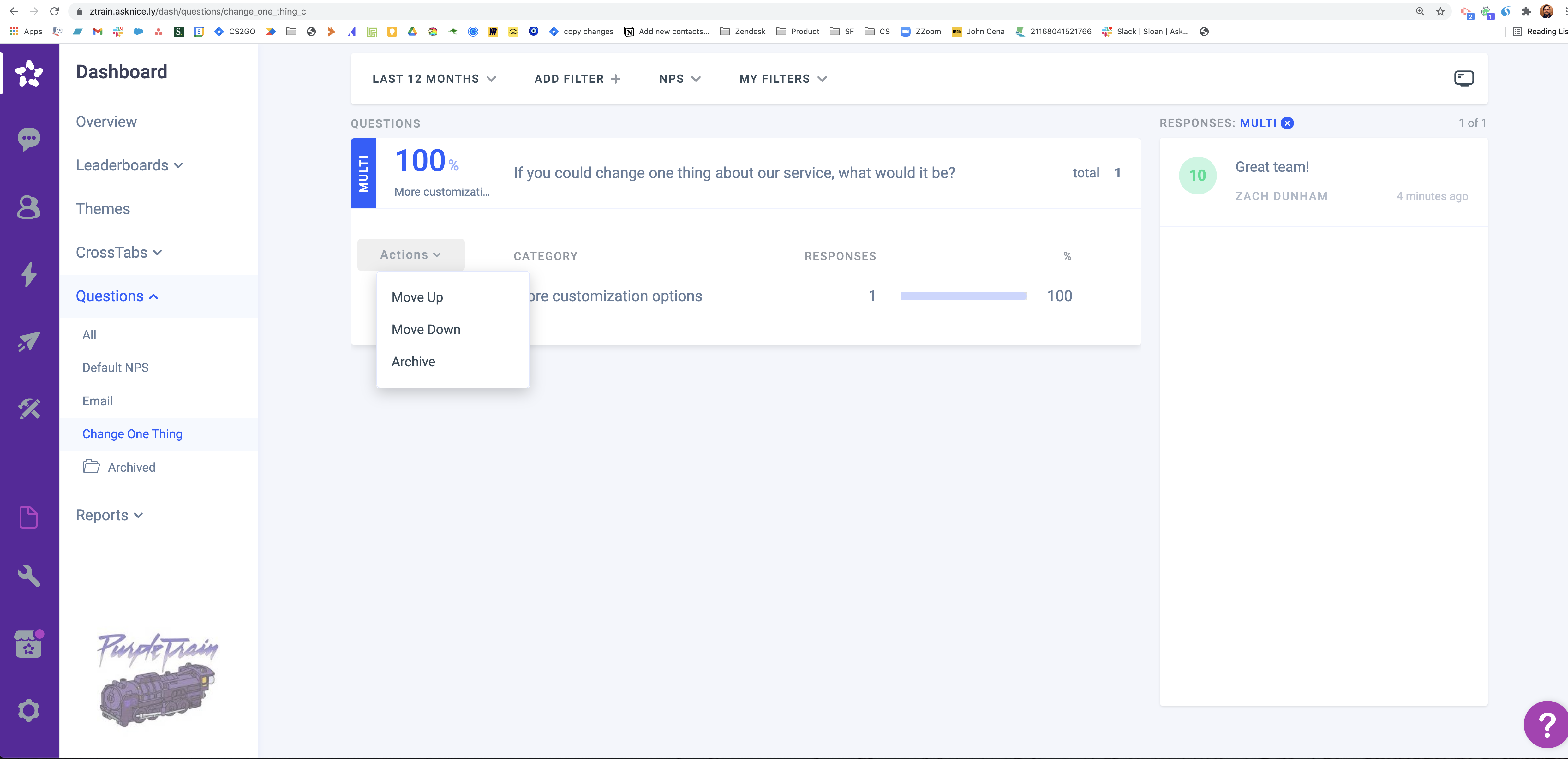Click the Add Filter button

(577, 79)
